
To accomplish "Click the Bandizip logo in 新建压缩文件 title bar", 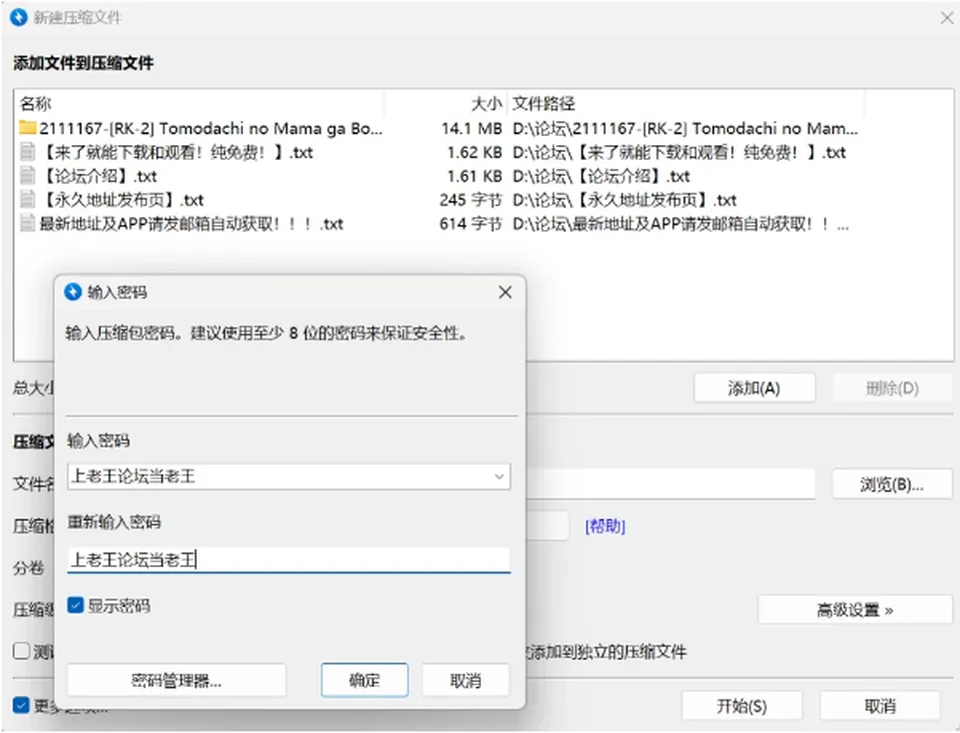I will [x=18, y=17].
